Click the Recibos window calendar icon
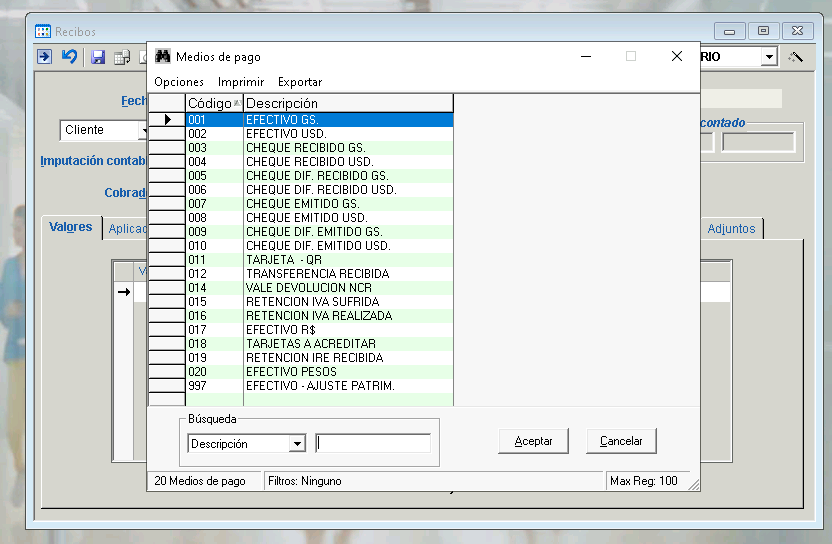 tap(43, 32)
